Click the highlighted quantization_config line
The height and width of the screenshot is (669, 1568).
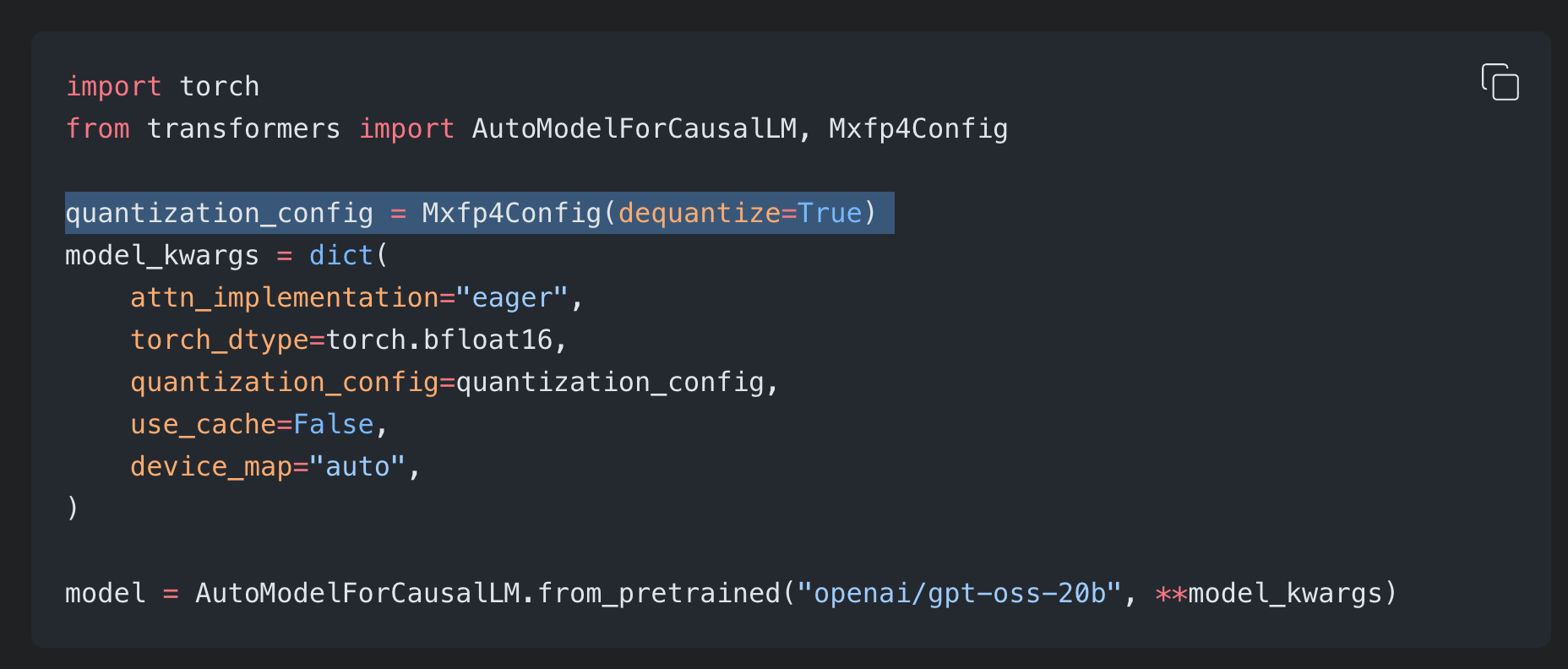(479, 213)
